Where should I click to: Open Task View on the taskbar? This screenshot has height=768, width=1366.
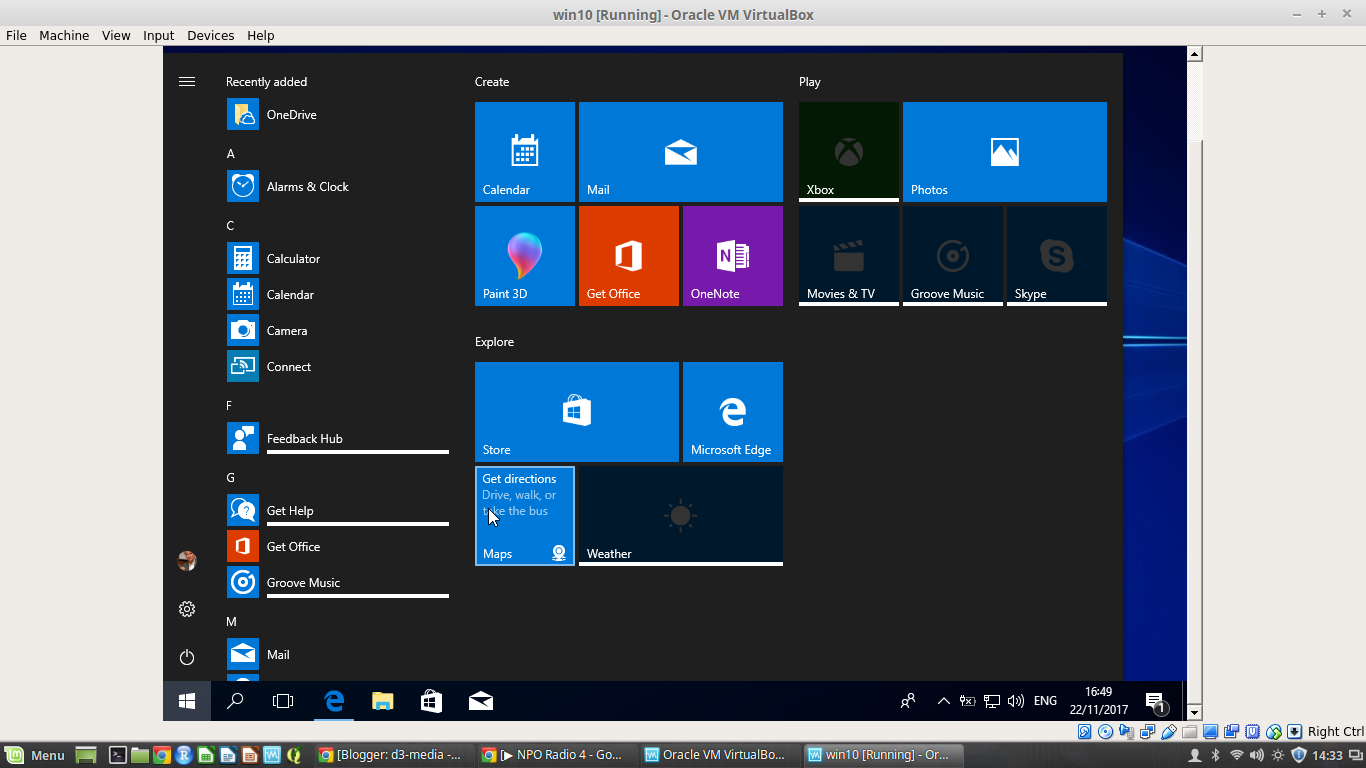[283, 701]
